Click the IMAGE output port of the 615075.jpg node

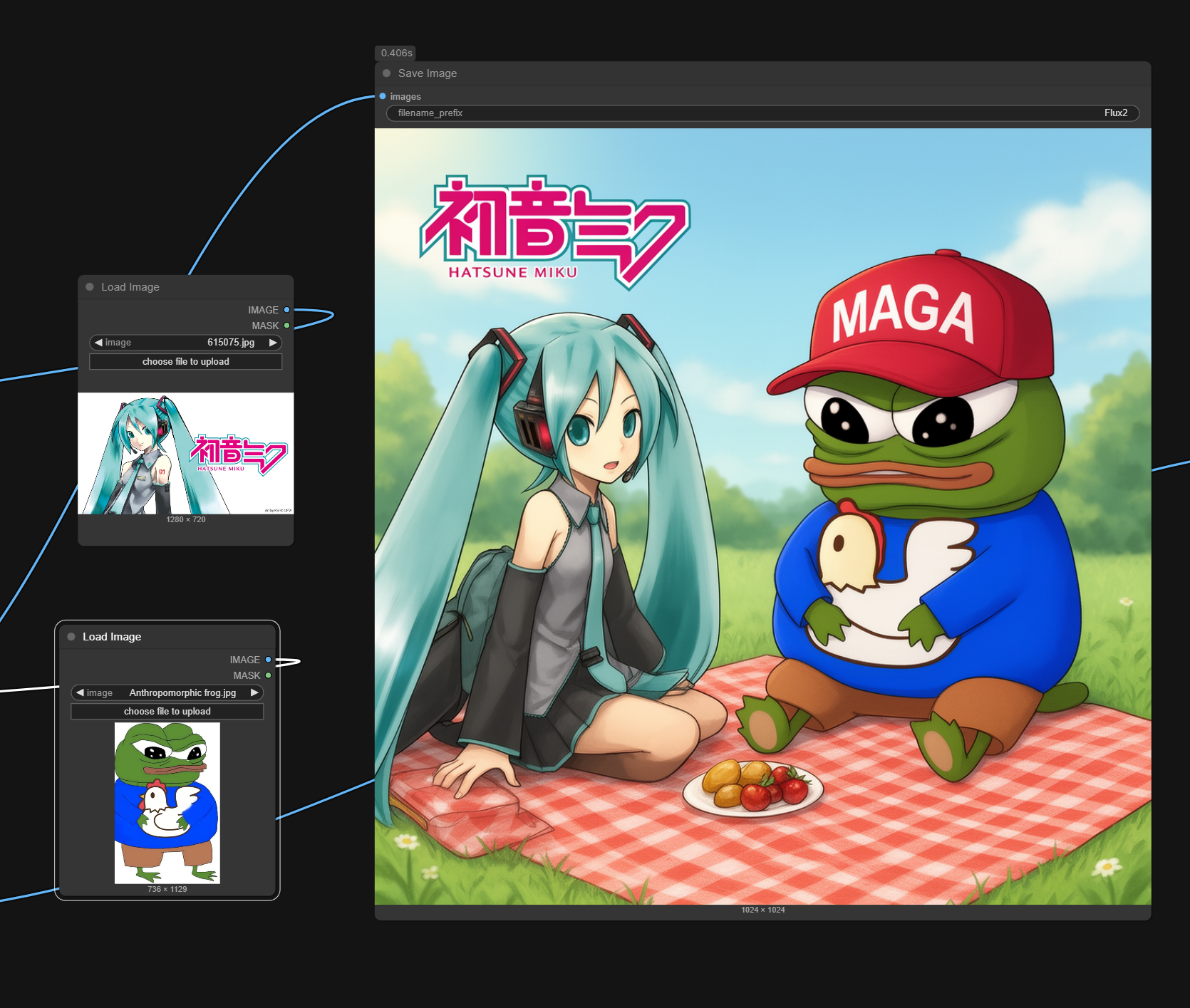pyautogui.click(x=286, y=310)
